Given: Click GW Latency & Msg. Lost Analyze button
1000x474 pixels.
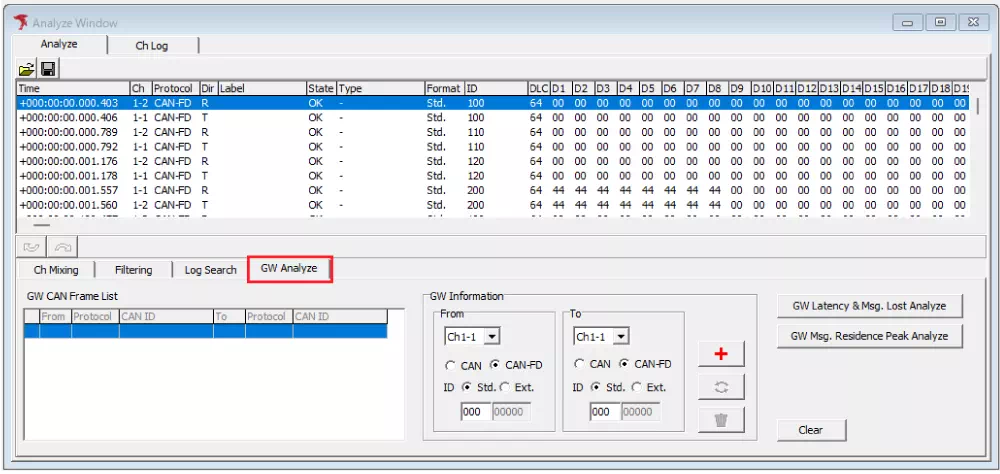Looking at the screenshot, I should click(x=869, y=306).
